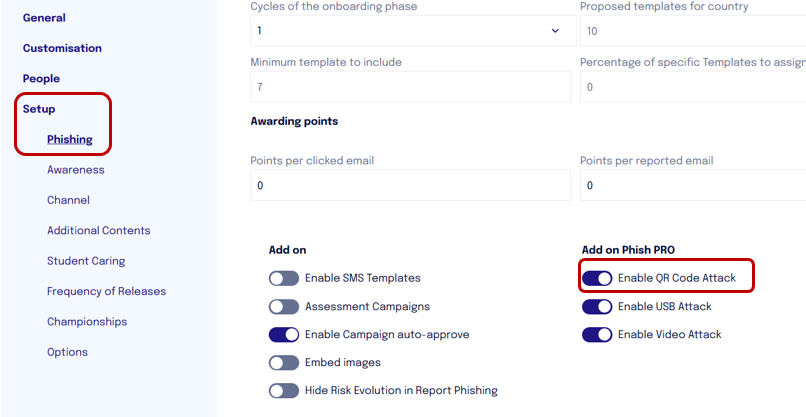Click Points per clicked email field

click(x=410, y=185)
